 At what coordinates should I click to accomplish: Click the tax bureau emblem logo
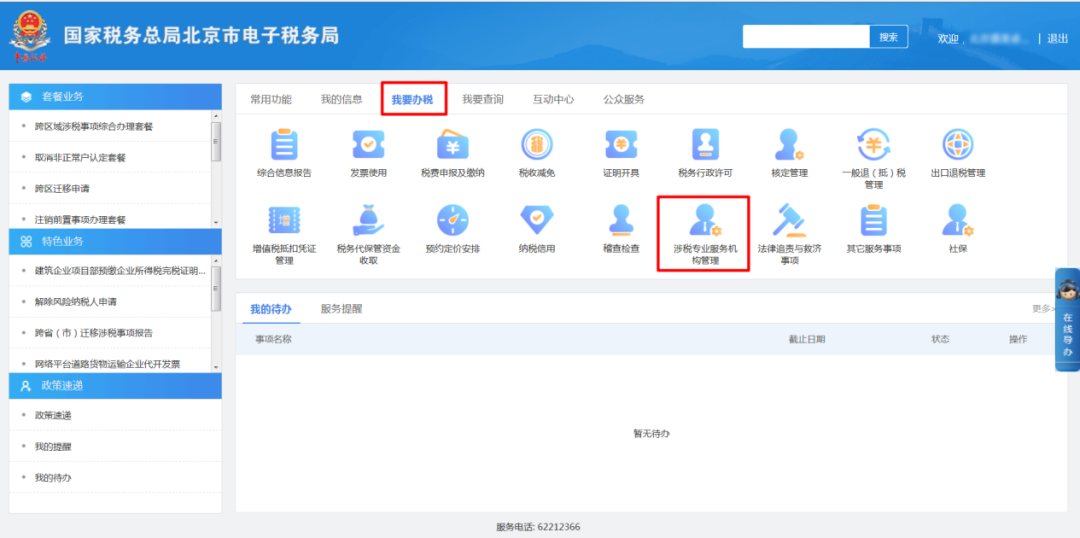pos(30,37)
